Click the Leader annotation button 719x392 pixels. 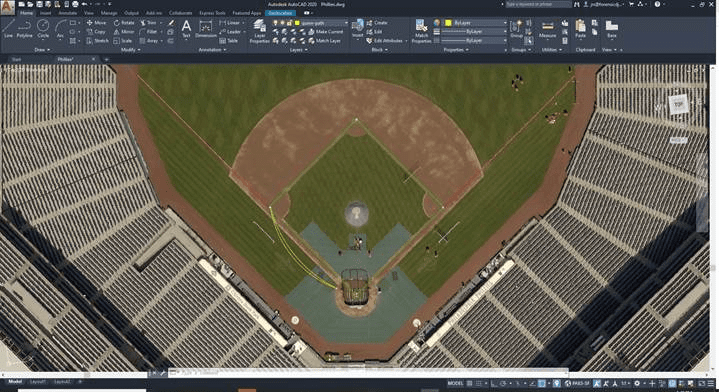pos(231,32)
